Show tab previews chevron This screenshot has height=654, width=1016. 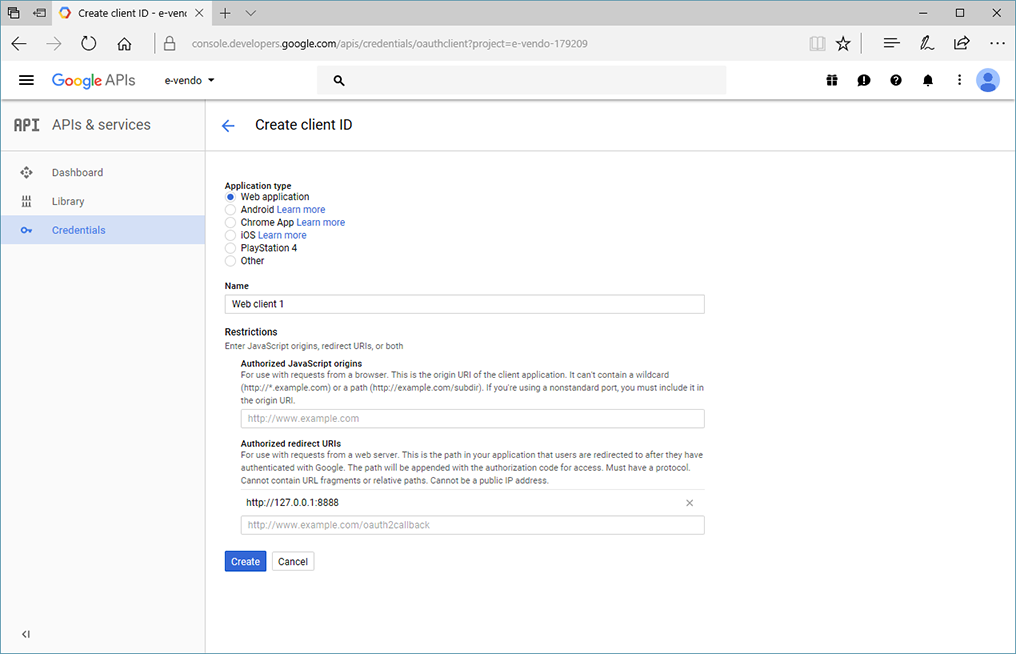click(x=251, y=13)
